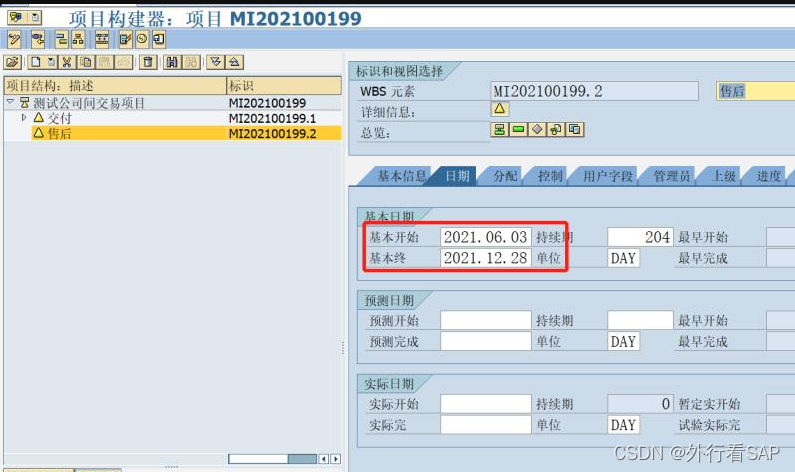Open the 控制 tab

551,176
